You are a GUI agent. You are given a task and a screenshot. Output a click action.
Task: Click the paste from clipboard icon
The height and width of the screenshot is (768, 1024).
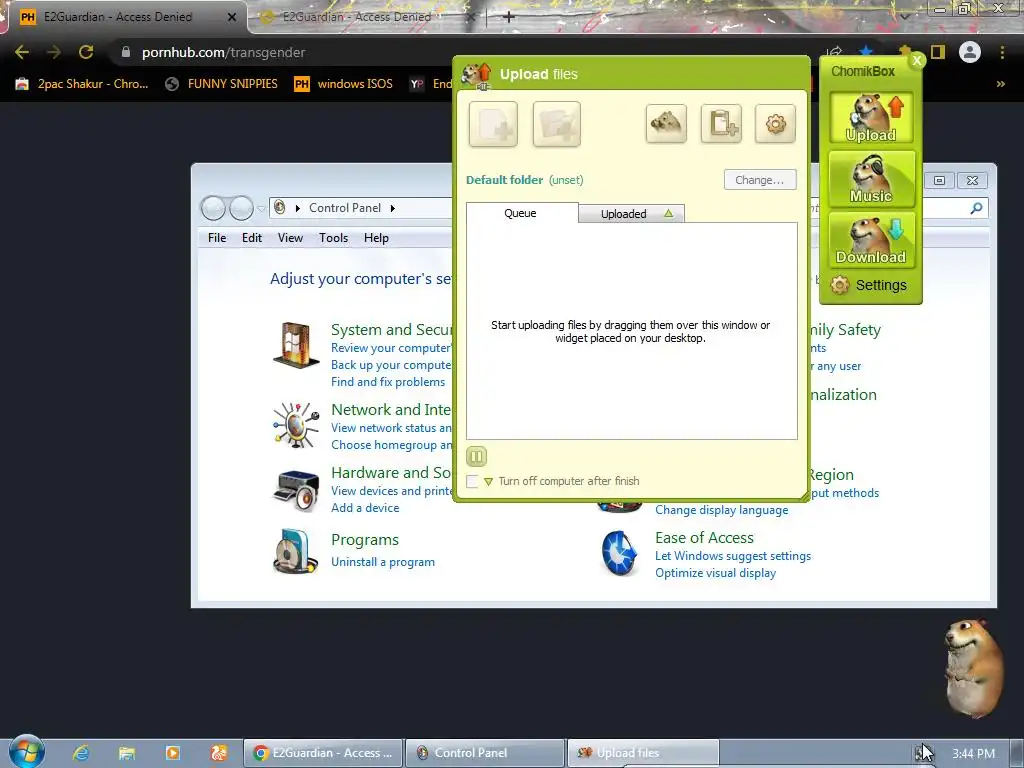[721, 123]
